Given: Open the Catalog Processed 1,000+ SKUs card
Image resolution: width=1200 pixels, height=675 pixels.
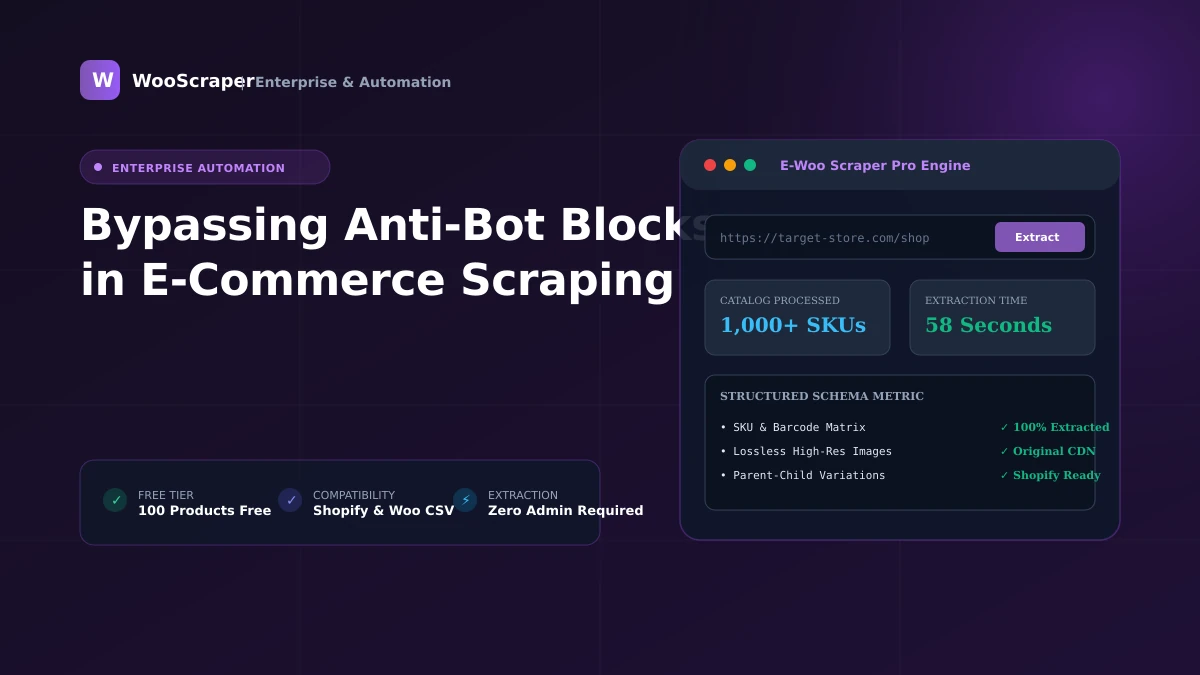Looking at the screenshot, I should (797, 317).
